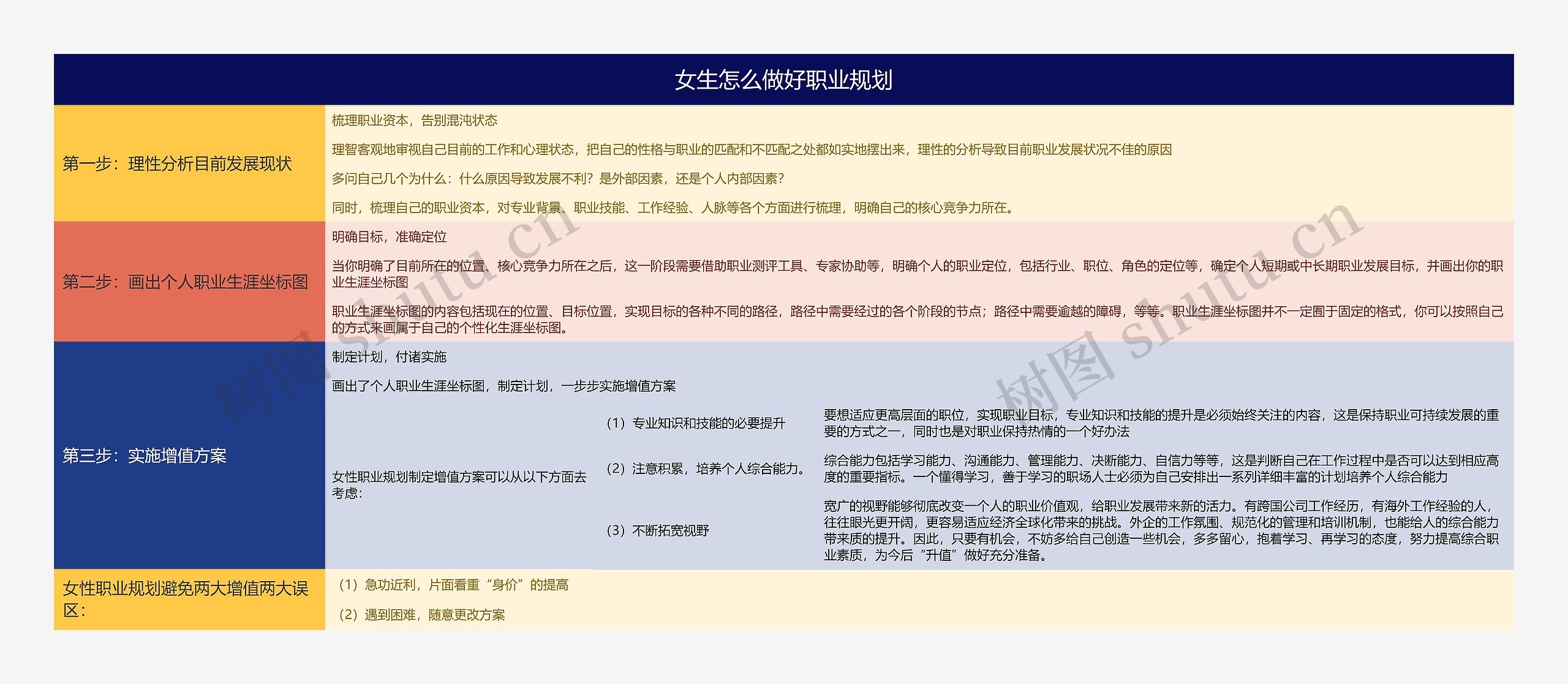Select the '第二步：画出个人职业生涯坐标图' cell
Screen dimensions: 1568x684
(x=185, y=282)
